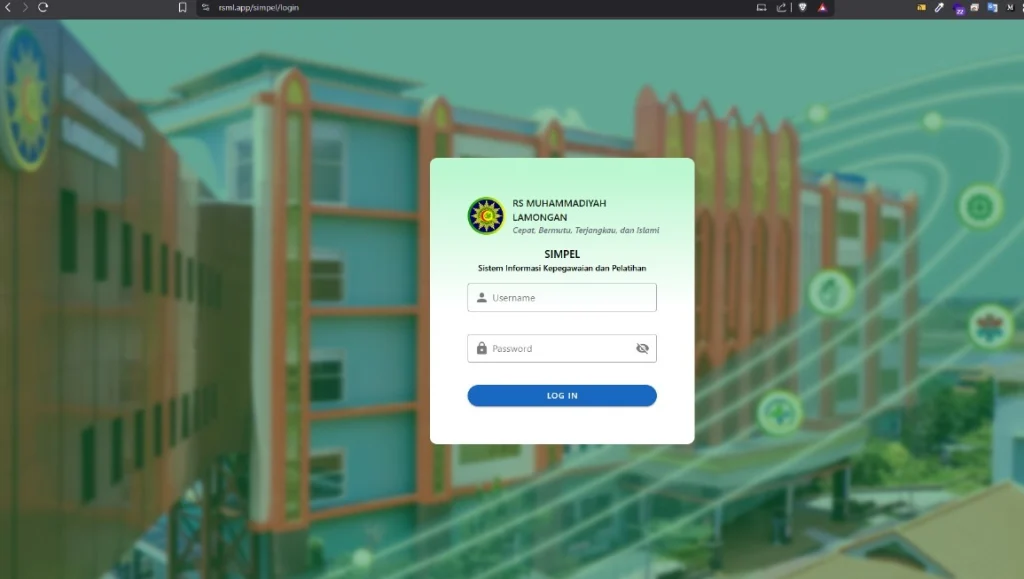Open the share page icon
The width and height of the screenshot is (1024, 579).
click(781, 7)
